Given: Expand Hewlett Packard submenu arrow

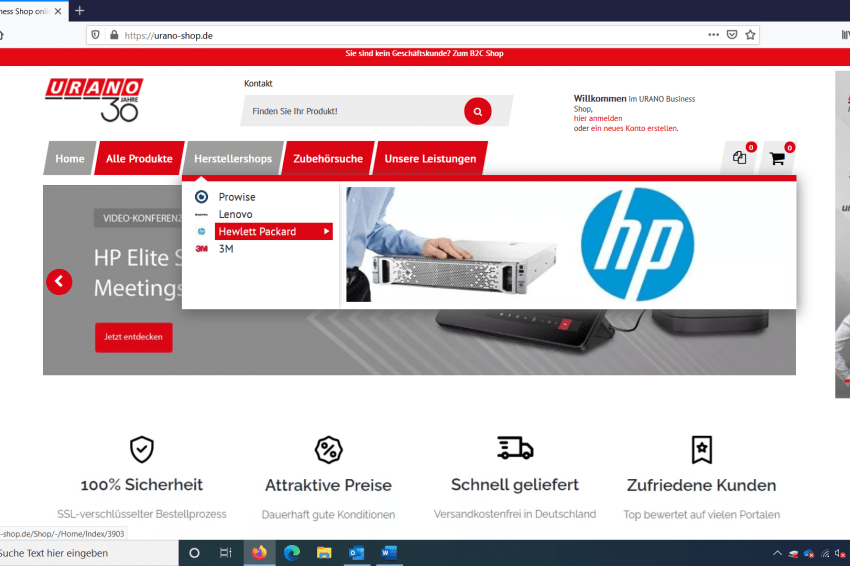Looking at the screenshot, I should (x=326, y=231).
